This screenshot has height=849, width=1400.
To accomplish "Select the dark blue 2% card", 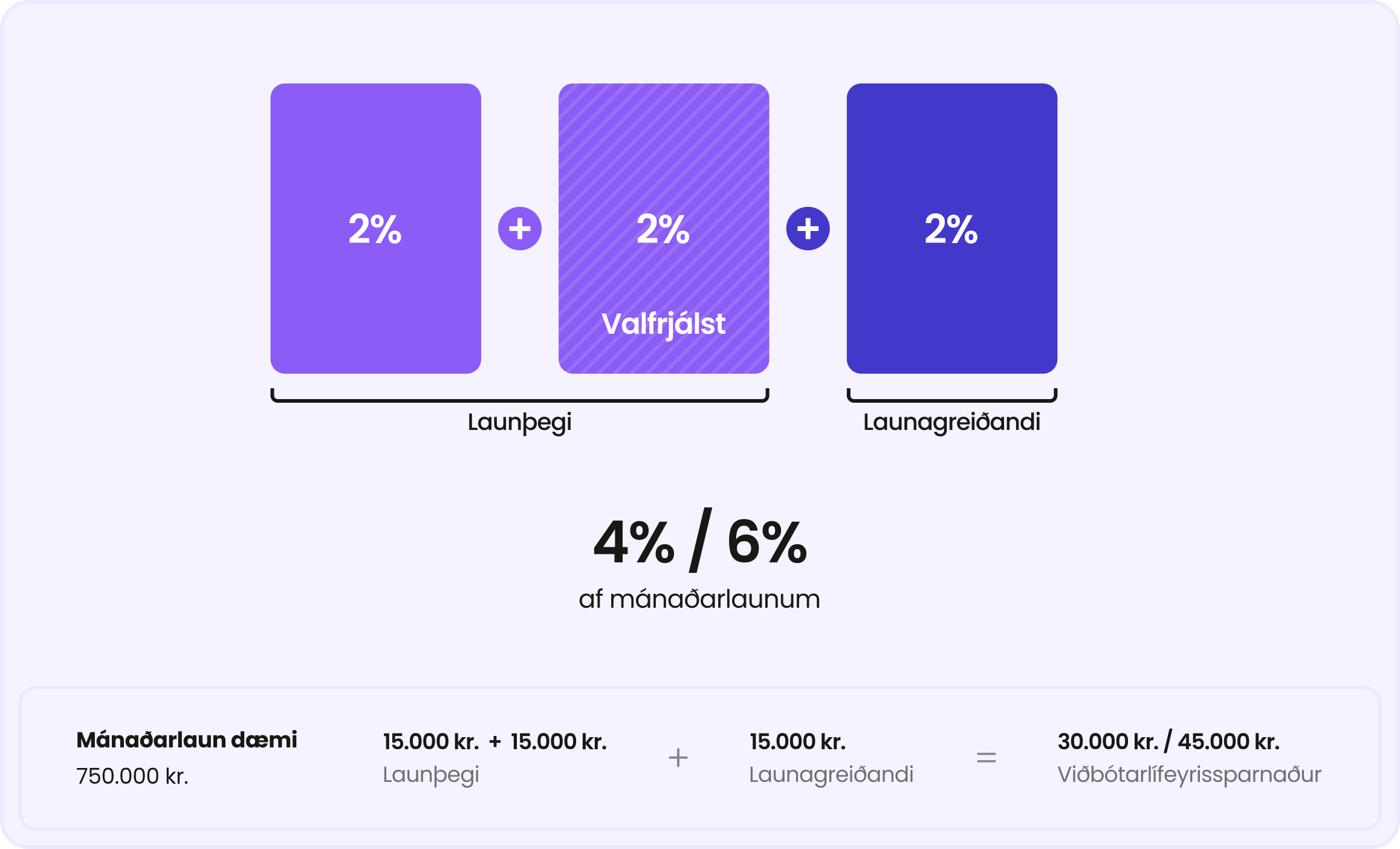I will [x=951, y=228].
